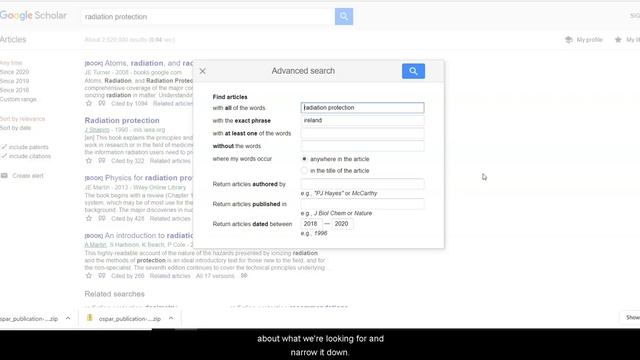Click the quote icon beside Cited by 428
640x360 pixels.
pyautogui.click(x=102, y=218)
